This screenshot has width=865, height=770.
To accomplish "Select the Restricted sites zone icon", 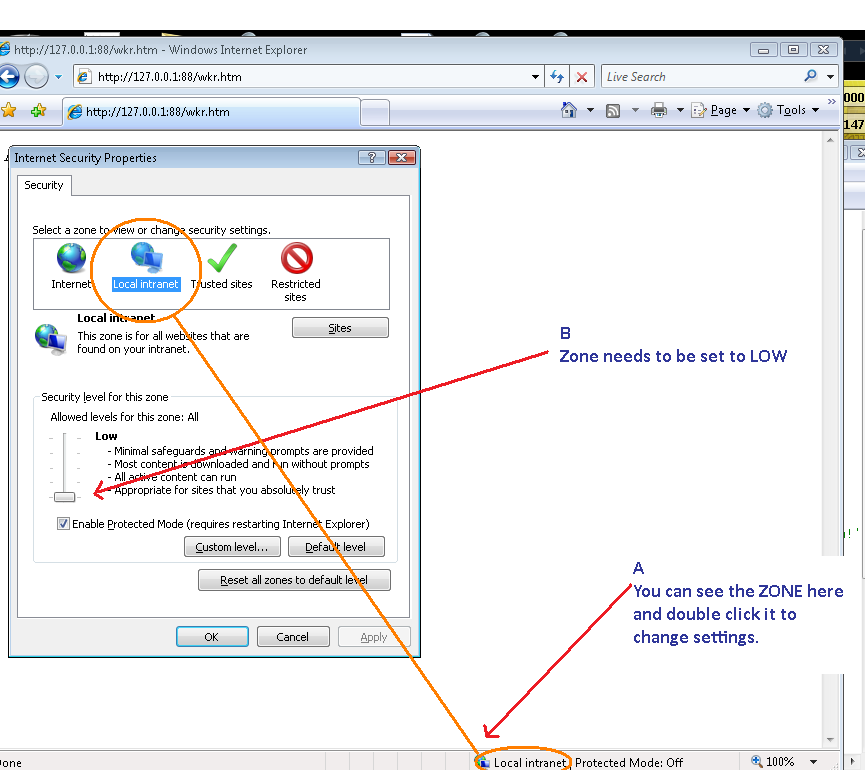I will pyautogui.click(x=296, y=259).
